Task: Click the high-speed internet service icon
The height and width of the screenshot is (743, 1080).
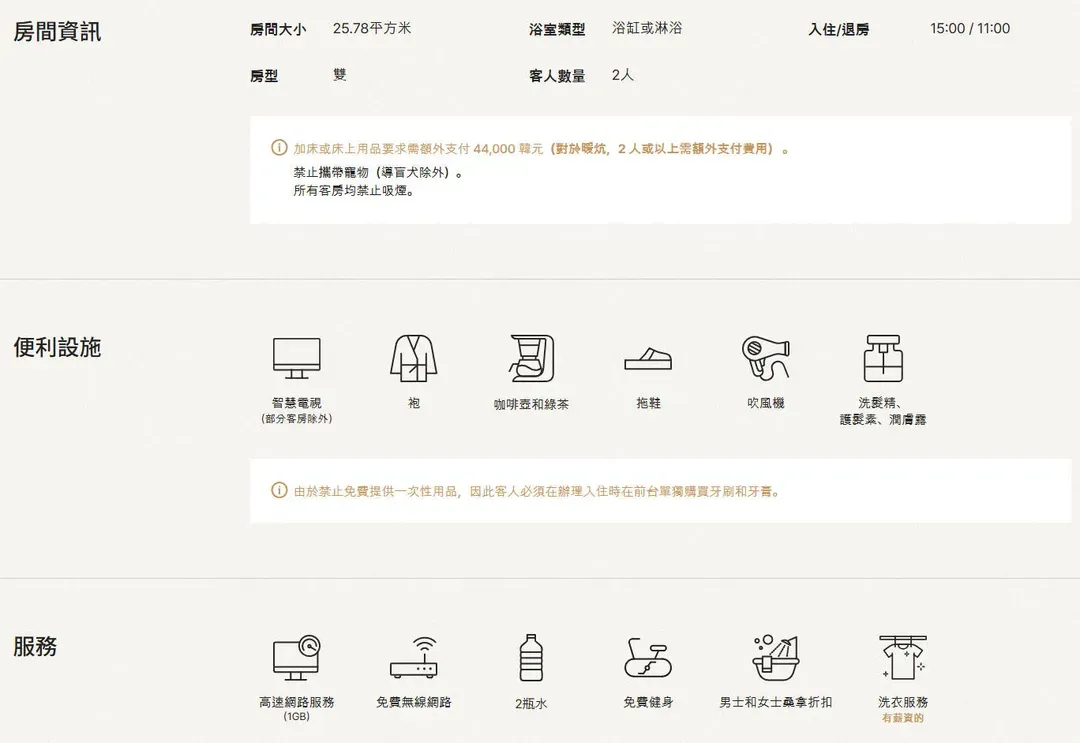Action: pos(297,657)
